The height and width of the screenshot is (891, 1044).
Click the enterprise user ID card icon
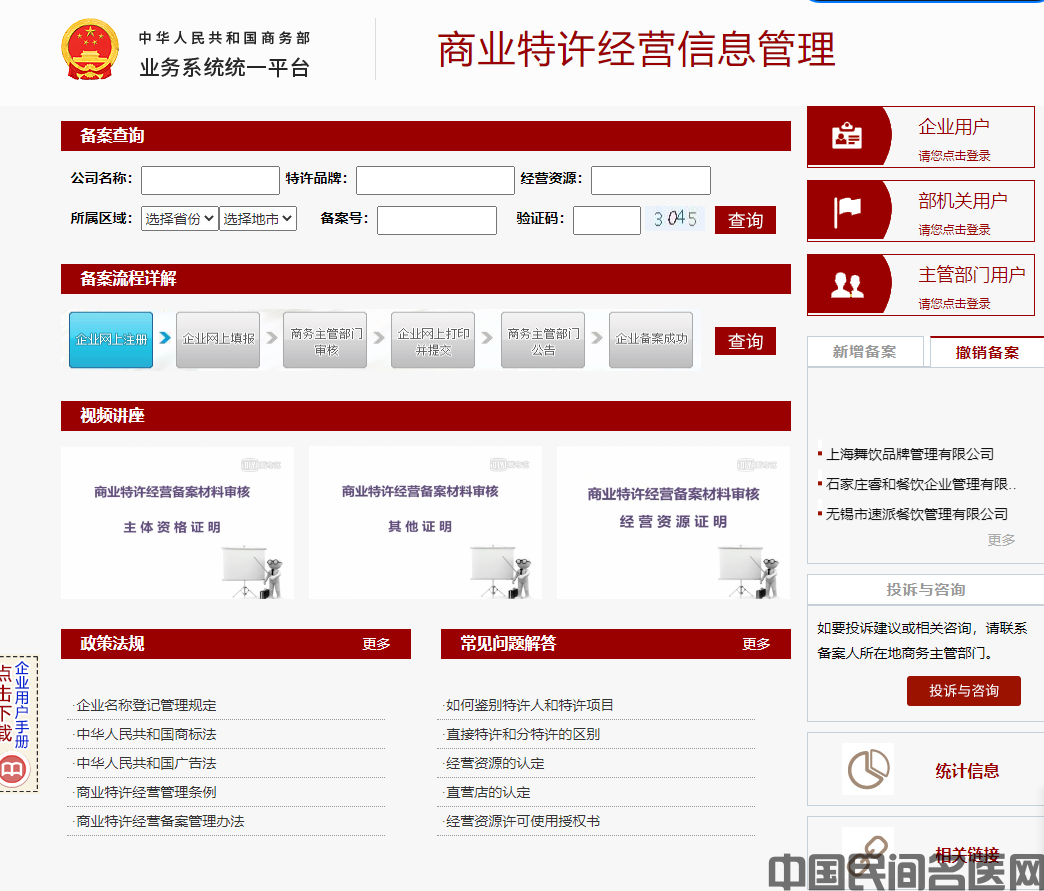(847, 136)
